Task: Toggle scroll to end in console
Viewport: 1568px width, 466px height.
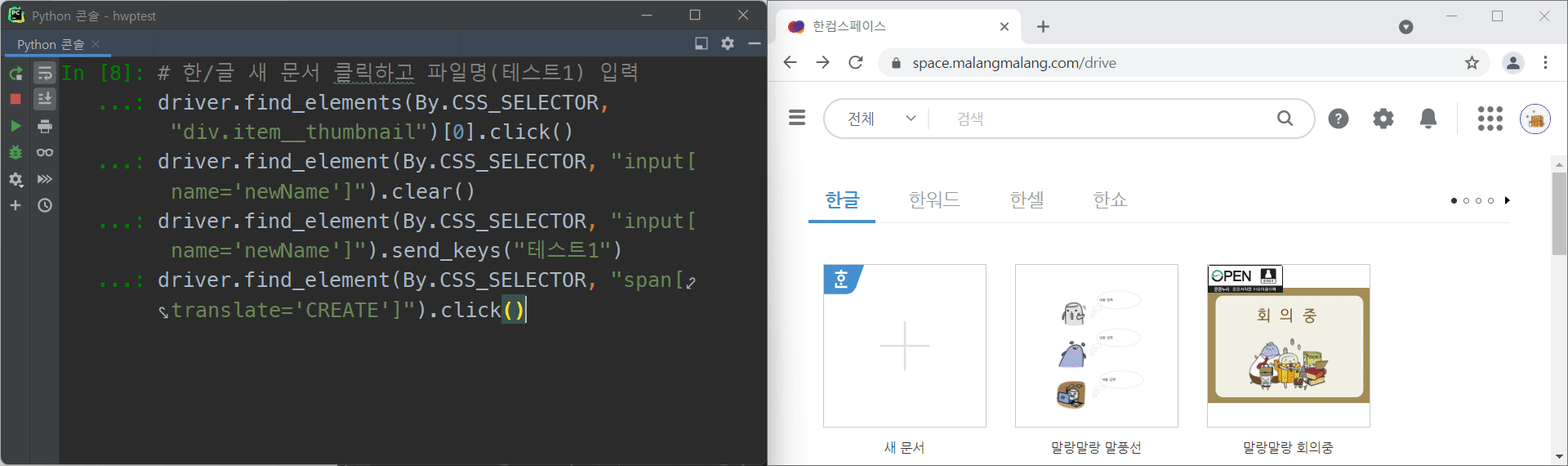Action: [x=45, y=99]
